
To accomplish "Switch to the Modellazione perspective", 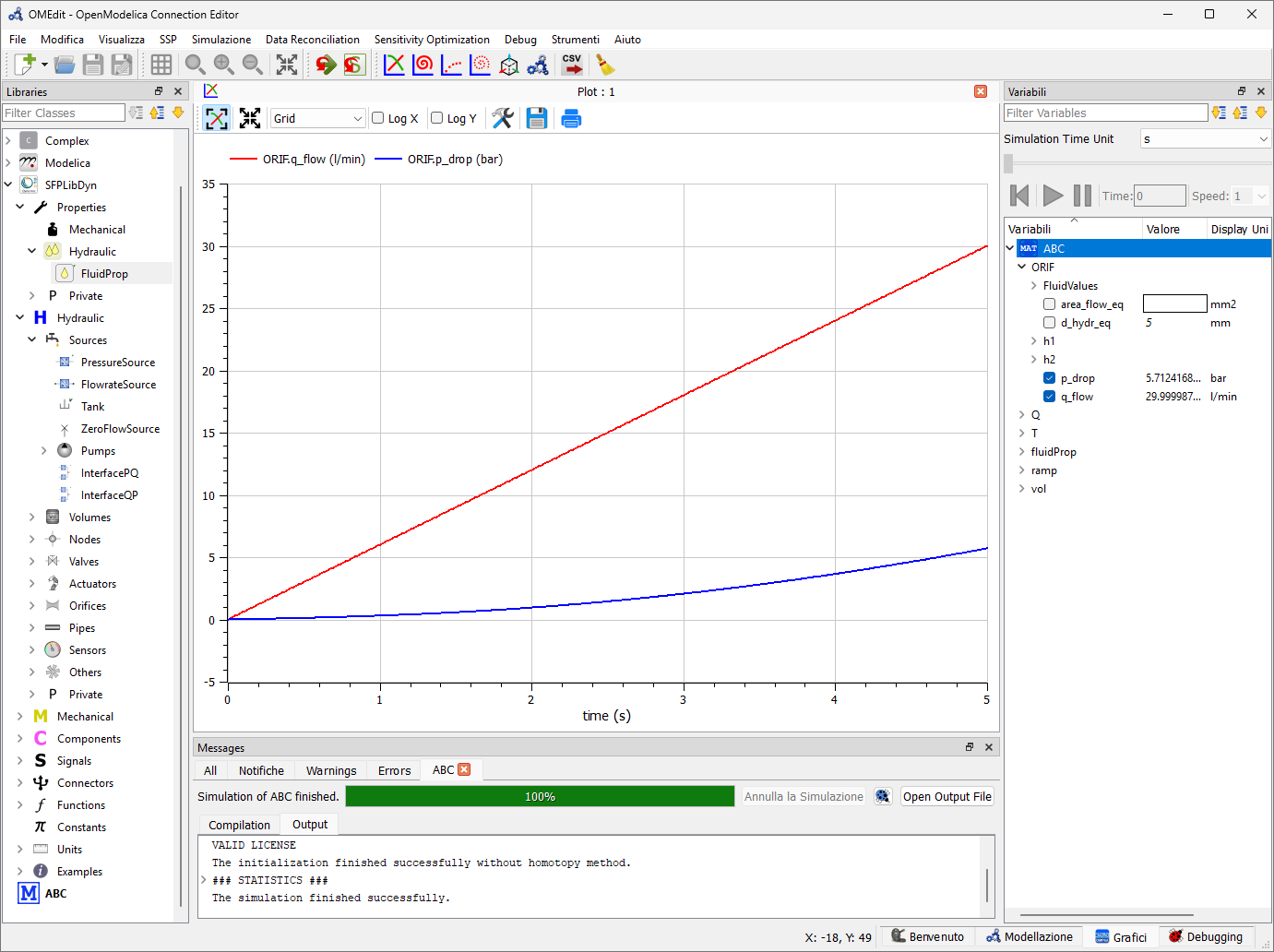I will click(x=1030, y=936).
